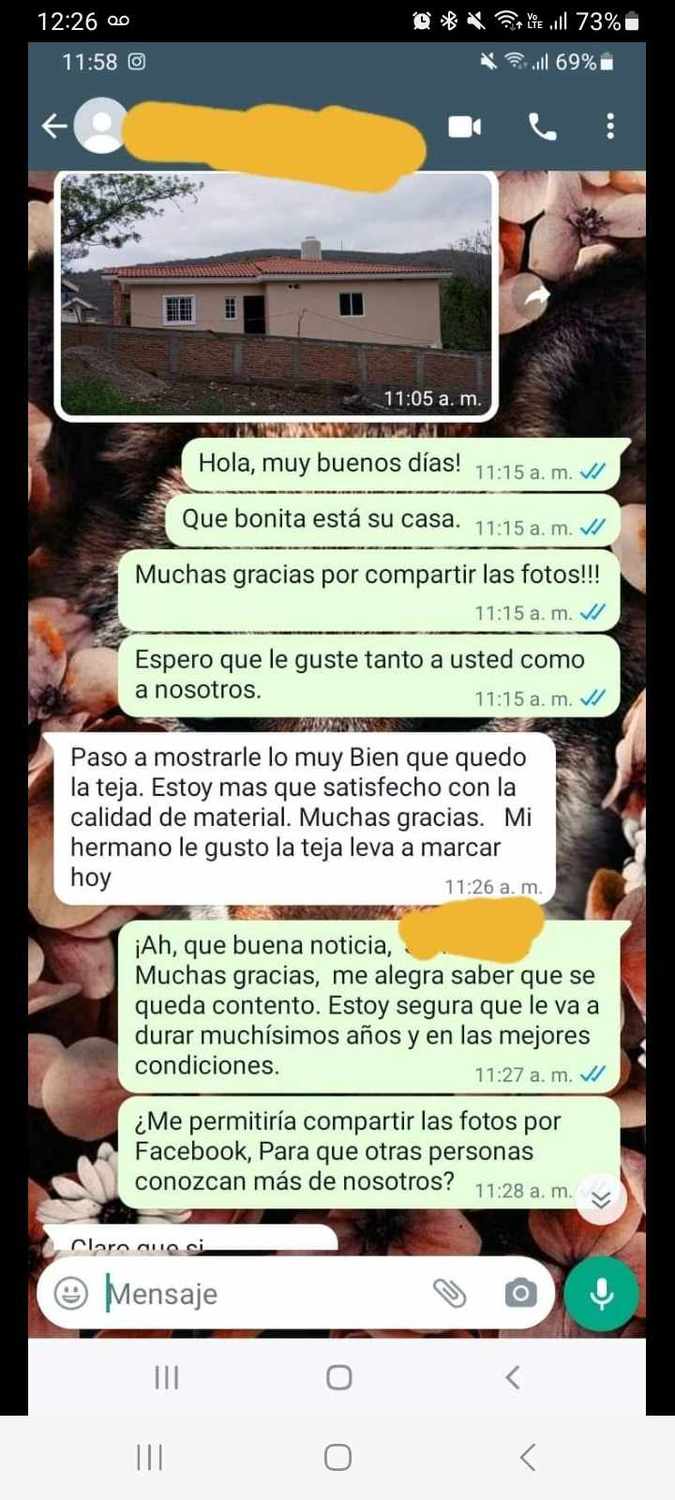
Task: Open the house photo thumbnail
Action: [x=275, y=296]
